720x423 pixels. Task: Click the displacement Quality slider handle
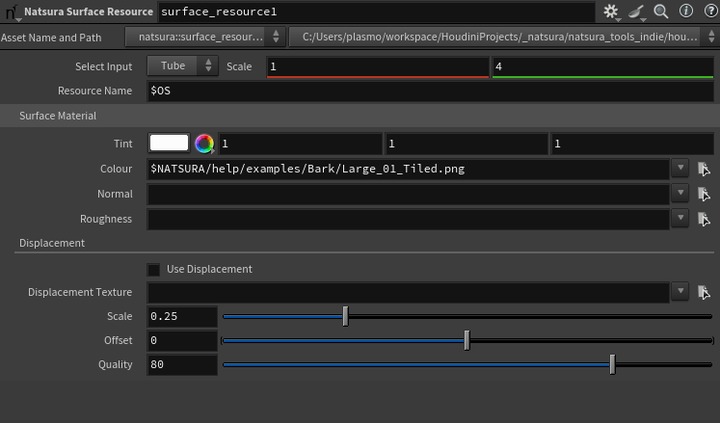[x=612, y=365]
